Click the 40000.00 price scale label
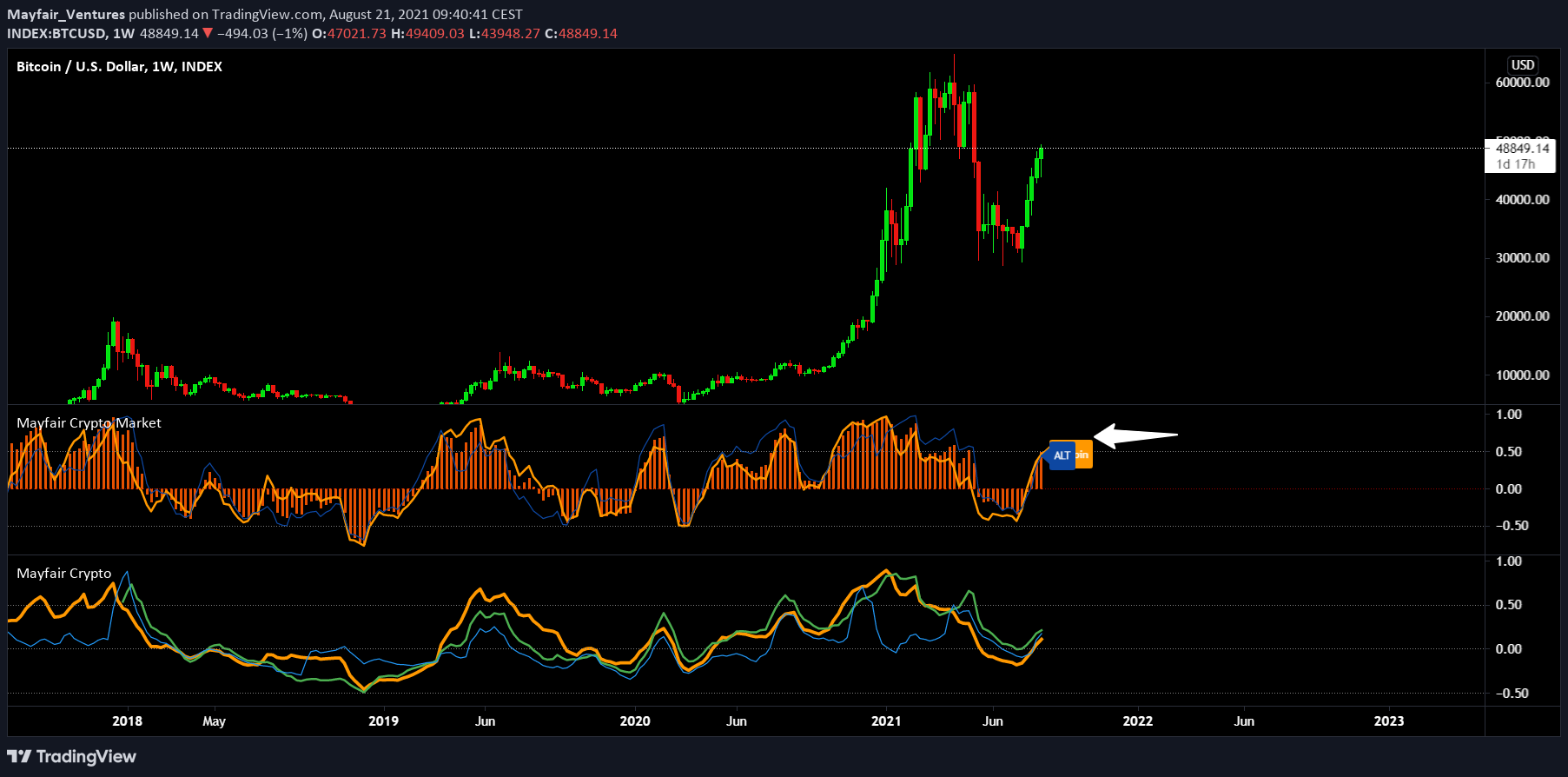The image size is (1568, 777). click(1522, 199)
